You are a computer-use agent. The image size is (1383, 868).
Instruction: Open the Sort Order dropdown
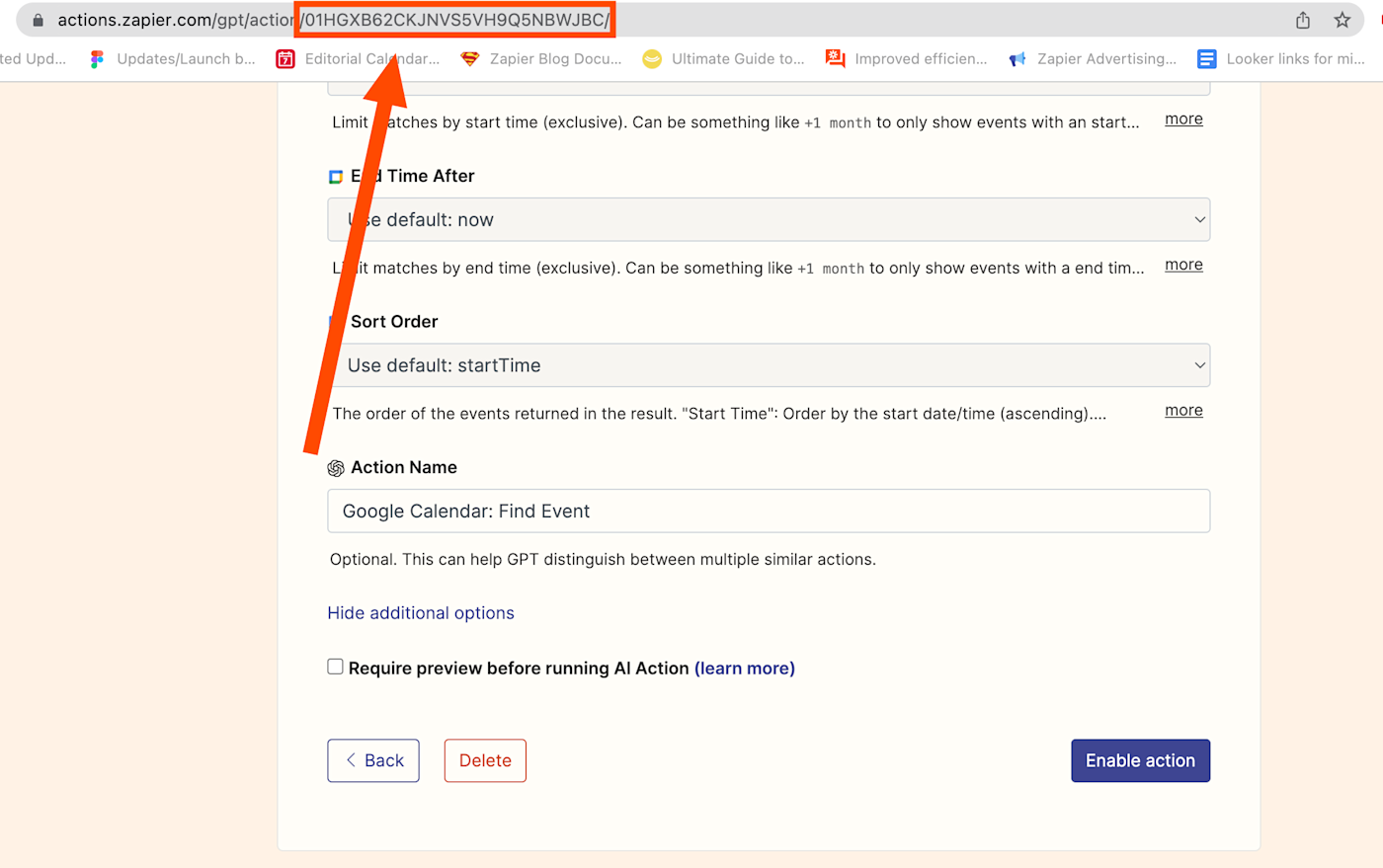pos(769,365)
